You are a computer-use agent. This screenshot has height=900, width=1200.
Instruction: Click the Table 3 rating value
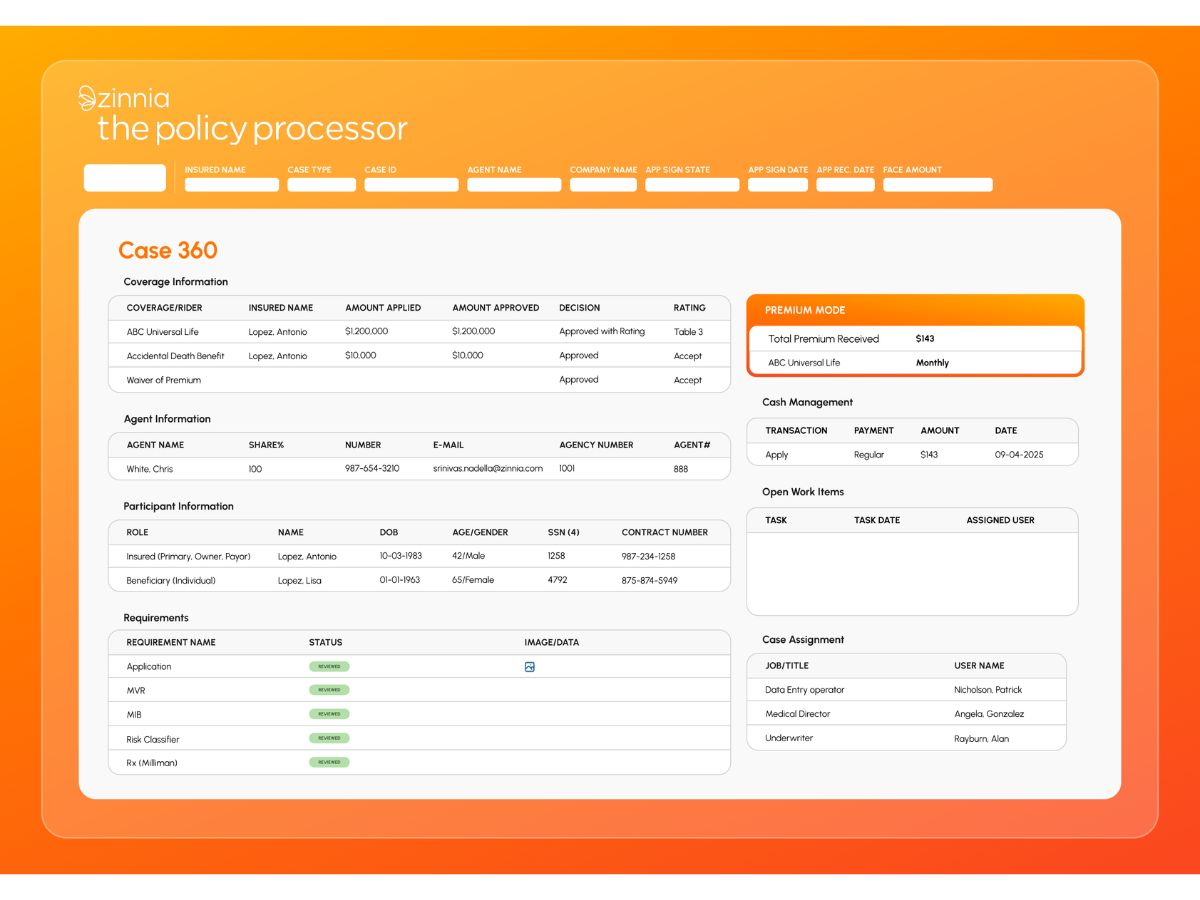pos(688,332)
